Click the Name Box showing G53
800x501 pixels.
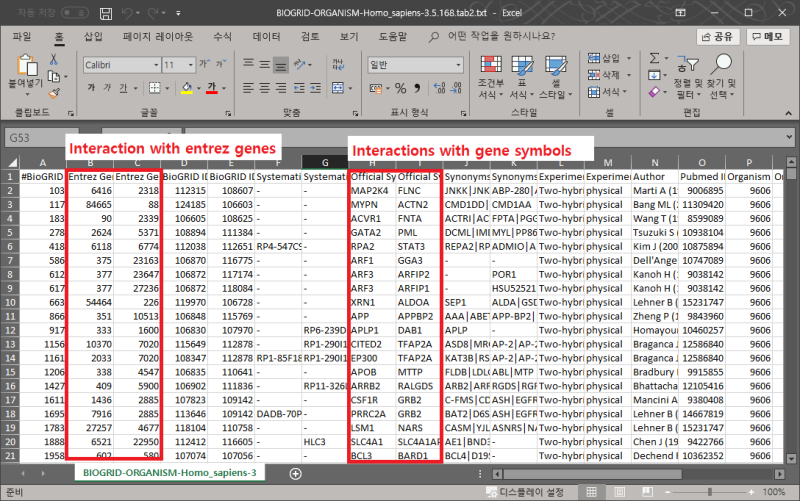(42, 138)
